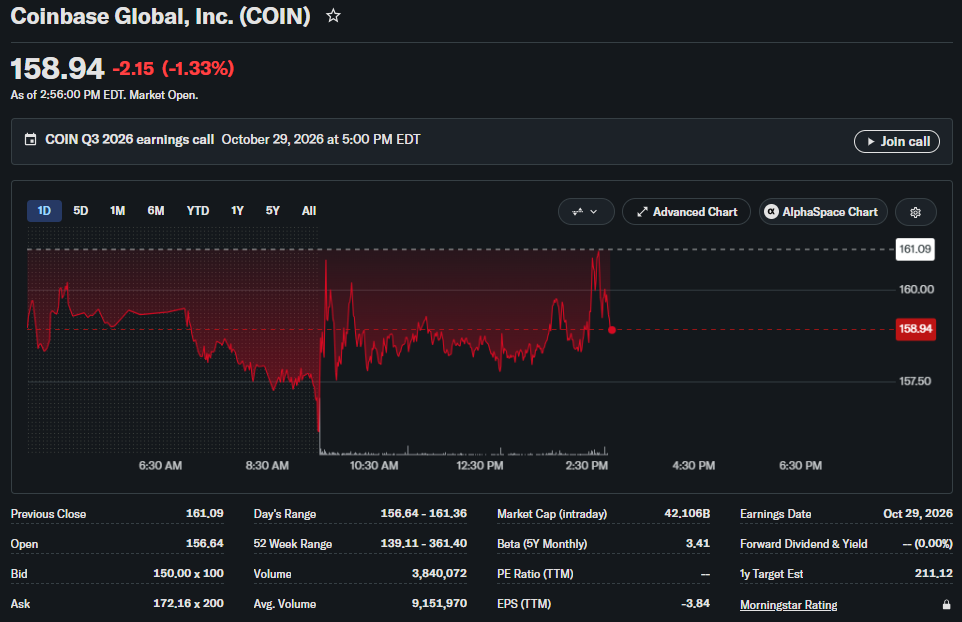Show the All time chart range
The image size is (962, 622).
tap(309, 211)
